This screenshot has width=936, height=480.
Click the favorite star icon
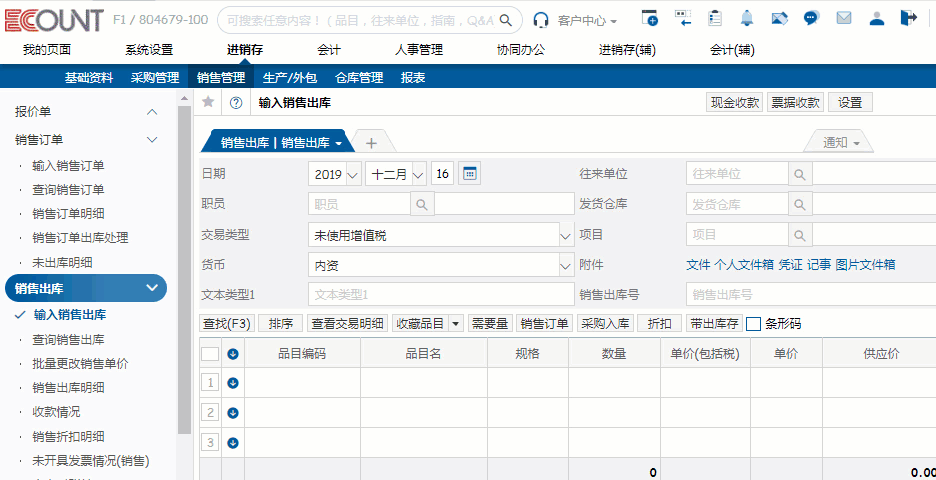(x=208, y=102)
